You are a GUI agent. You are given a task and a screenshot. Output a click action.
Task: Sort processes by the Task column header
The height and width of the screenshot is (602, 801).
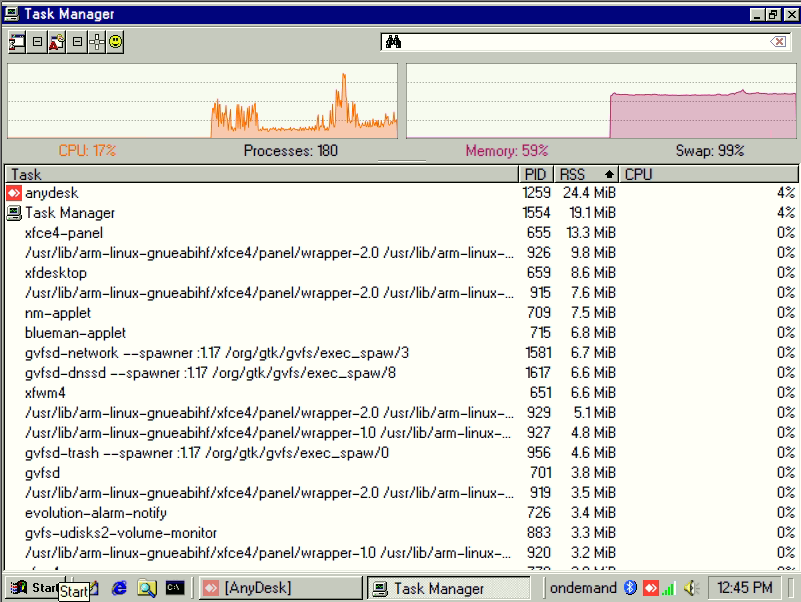click(262, 174)
